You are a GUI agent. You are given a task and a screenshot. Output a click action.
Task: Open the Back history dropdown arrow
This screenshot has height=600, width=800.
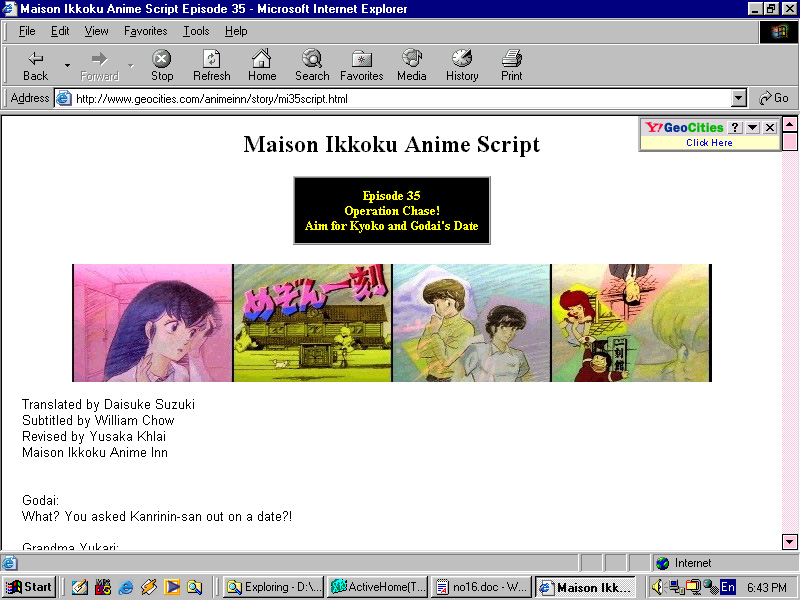[x=67, y=66]
